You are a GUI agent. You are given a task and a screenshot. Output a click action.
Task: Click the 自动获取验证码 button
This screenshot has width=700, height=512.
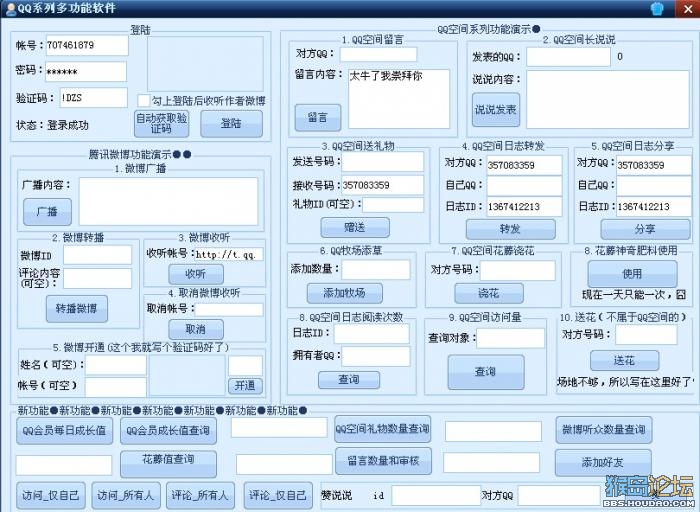(x=162, y=124)
